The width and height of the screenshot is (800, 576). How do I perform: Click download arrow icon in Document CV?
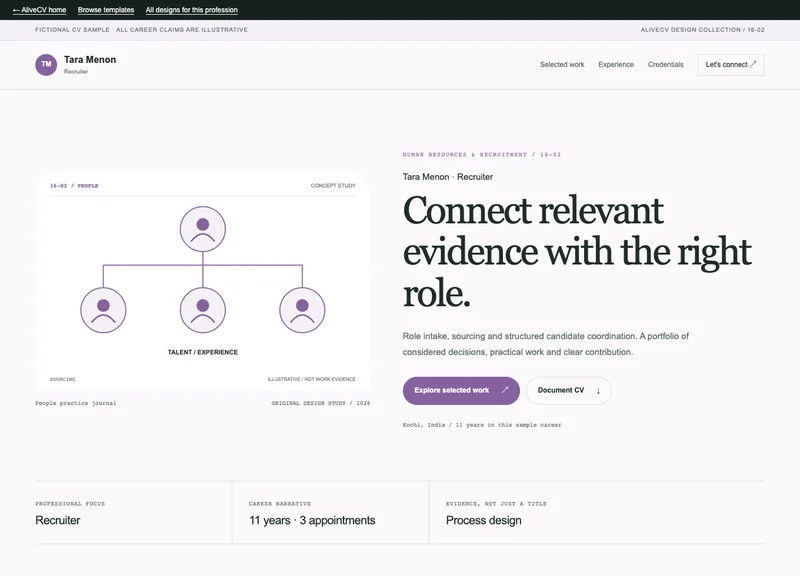598,391
